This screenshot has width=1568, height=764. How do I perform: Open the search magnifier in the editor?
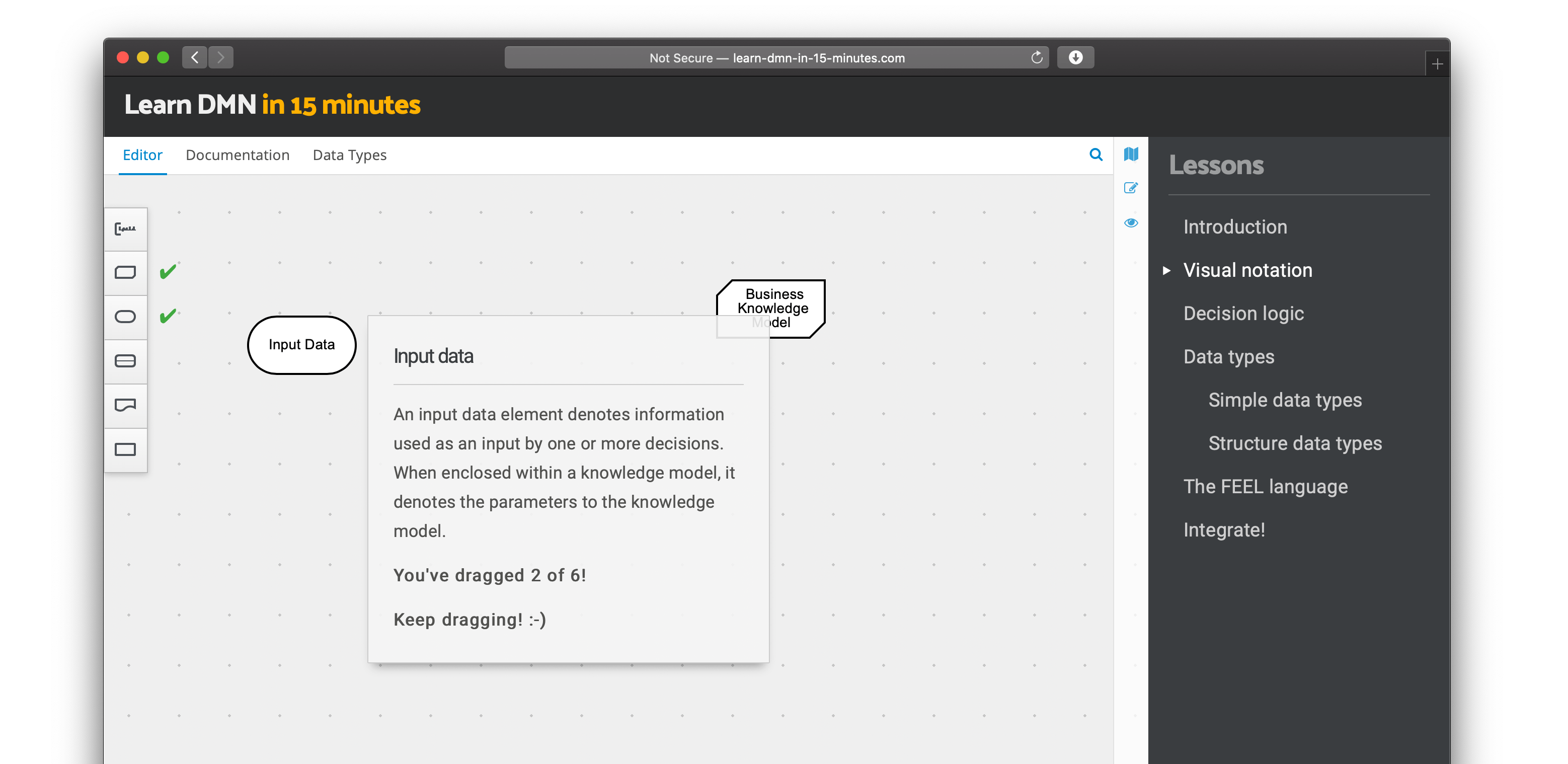[1095, 155]
